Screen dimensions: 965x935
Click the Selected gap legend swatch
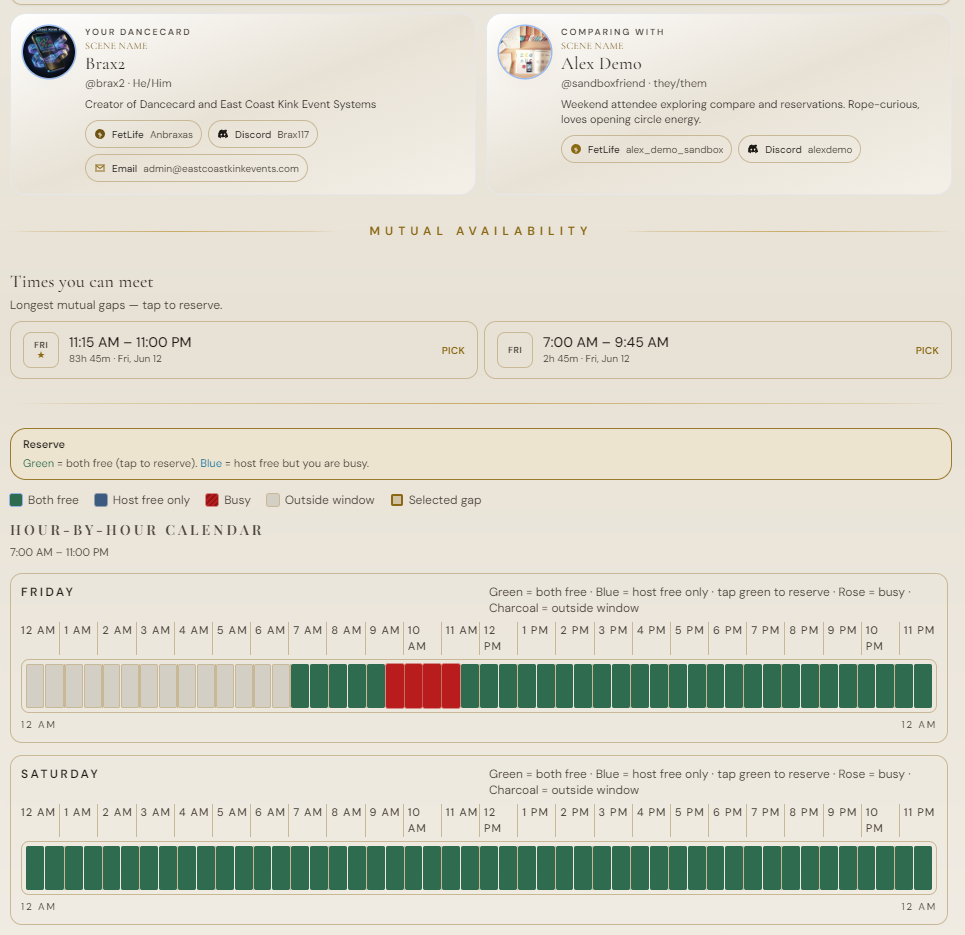[x=397, y=500]
